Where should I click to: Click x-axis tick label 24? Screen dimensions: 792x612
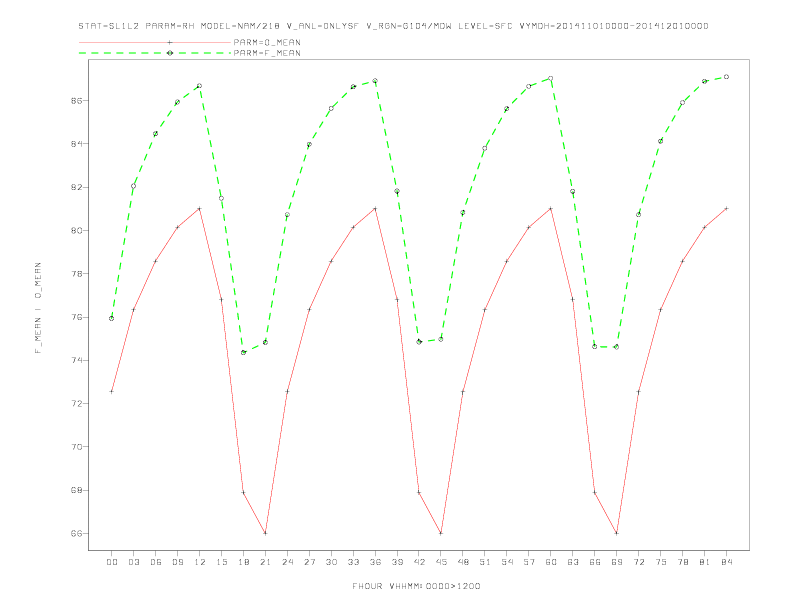point(287,562)
